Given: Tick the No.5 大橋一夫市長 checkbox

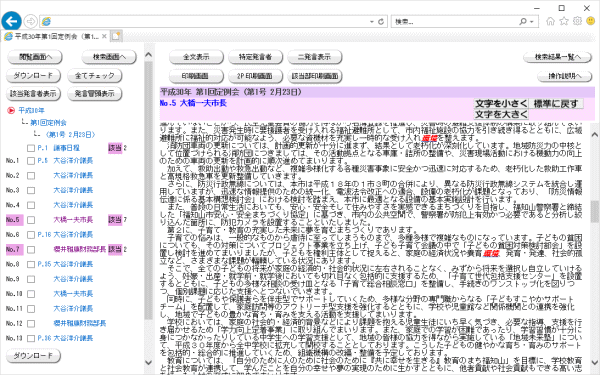Looking at the screenshot, I should pyautogui.click(x=31, y=220).
